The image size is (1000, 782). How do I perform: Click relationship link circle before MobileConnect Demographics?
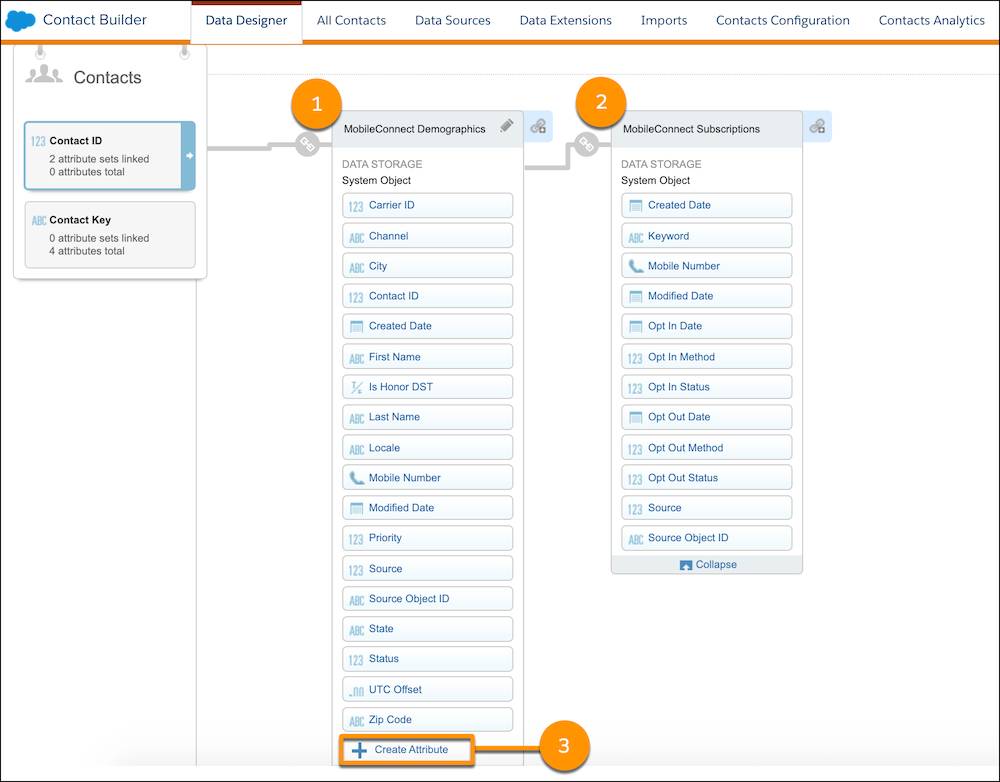coord(307,144)
